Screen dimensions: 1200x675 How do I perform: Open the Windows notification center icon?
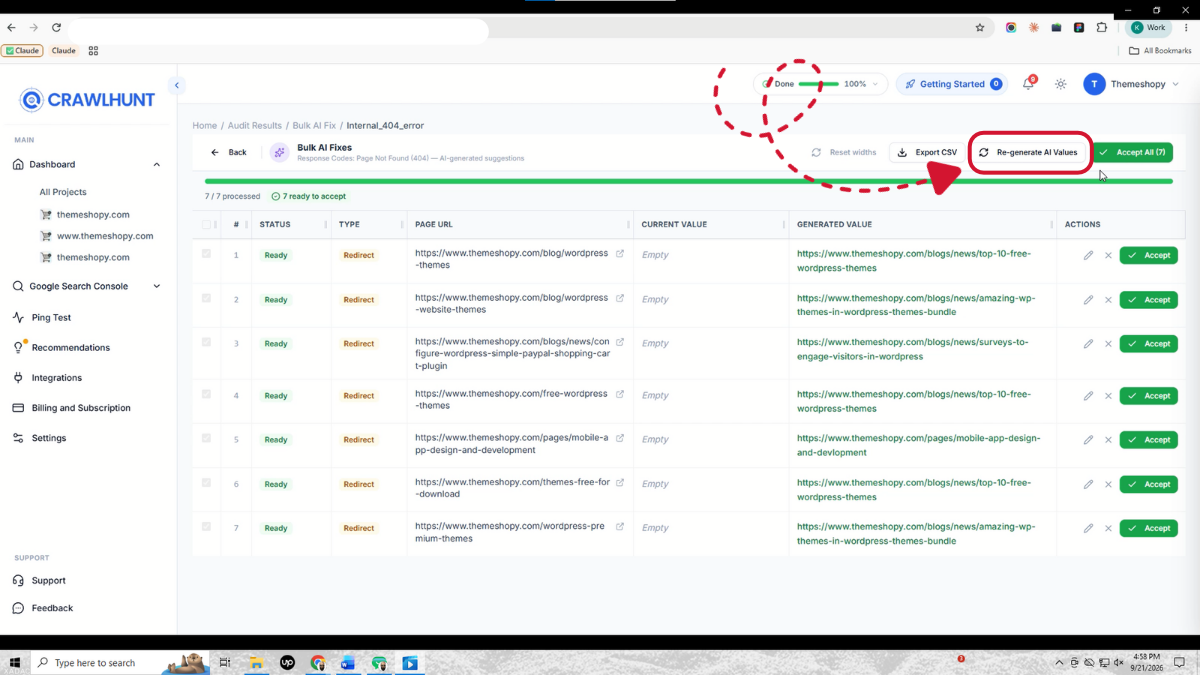1179,663
